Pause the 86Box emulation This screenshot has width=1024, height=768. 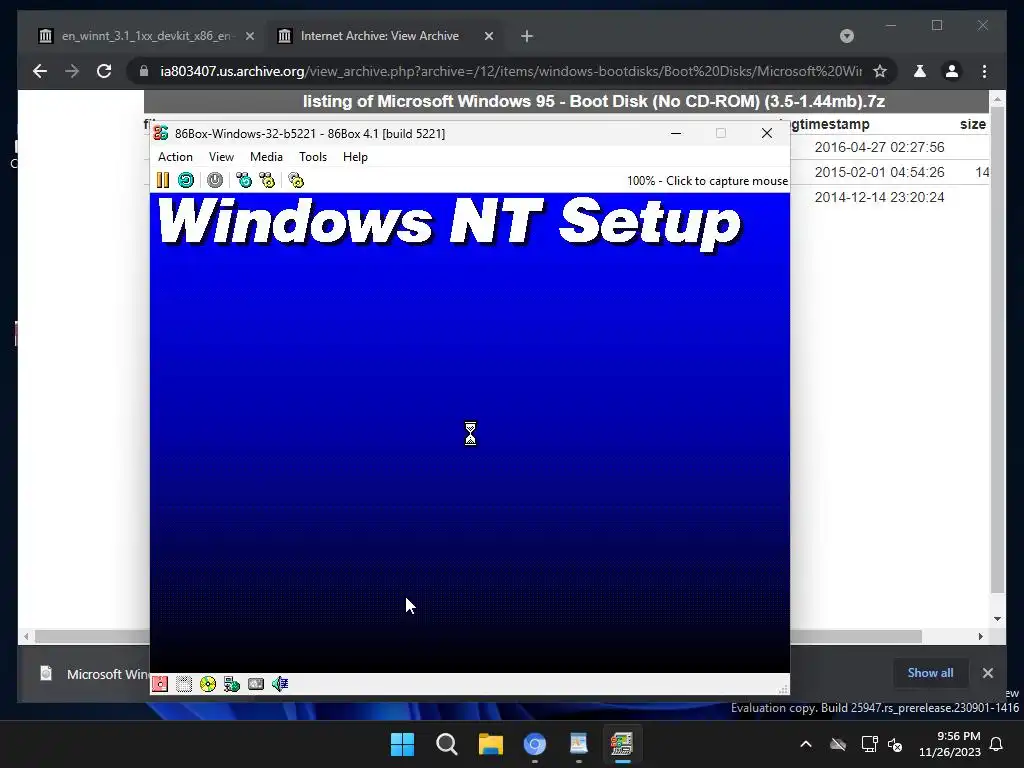[x=163, y=180]
